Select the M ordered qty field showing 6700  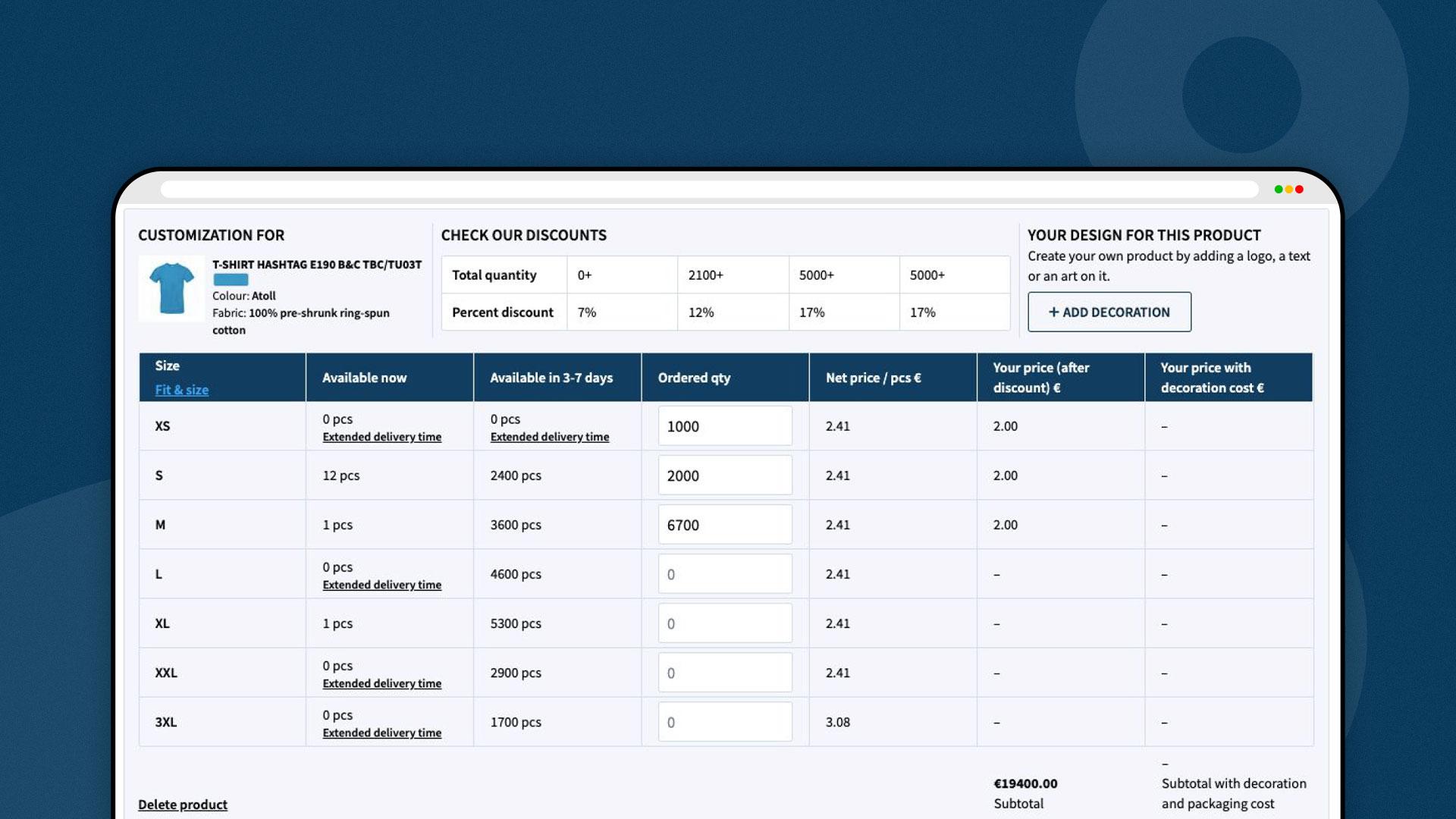click(x=724, y=525)
